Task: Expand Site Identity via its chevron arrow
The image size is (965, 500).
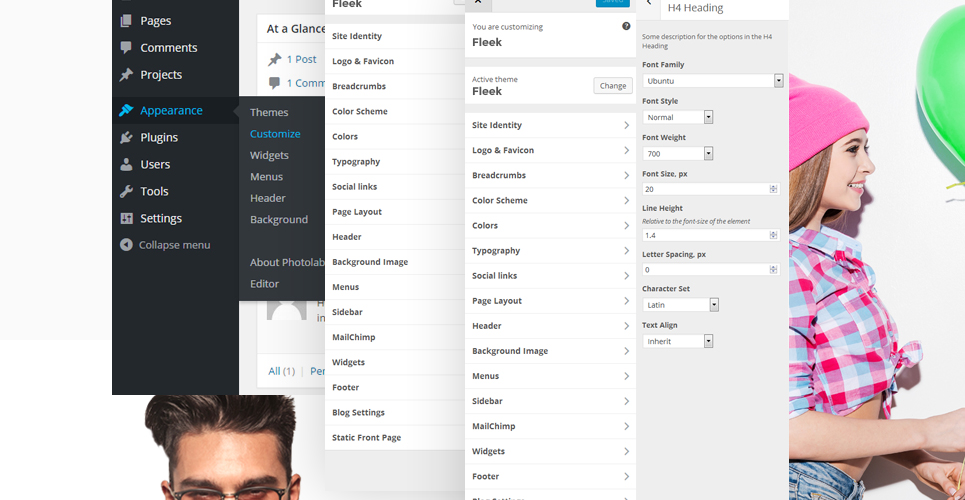Action: click(626, 125)
